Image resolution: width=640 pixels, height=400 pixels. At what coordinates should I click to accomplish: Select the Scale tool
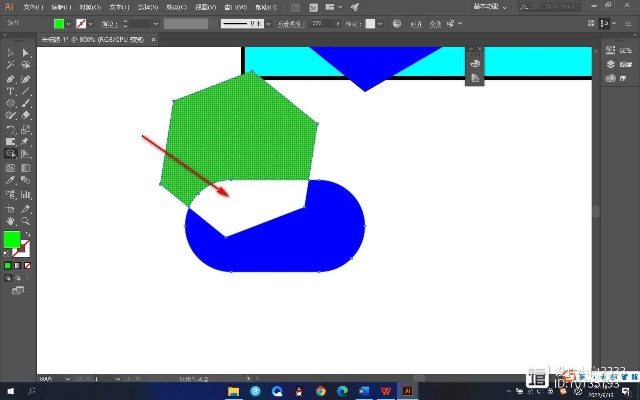click(x=25, y=130)
